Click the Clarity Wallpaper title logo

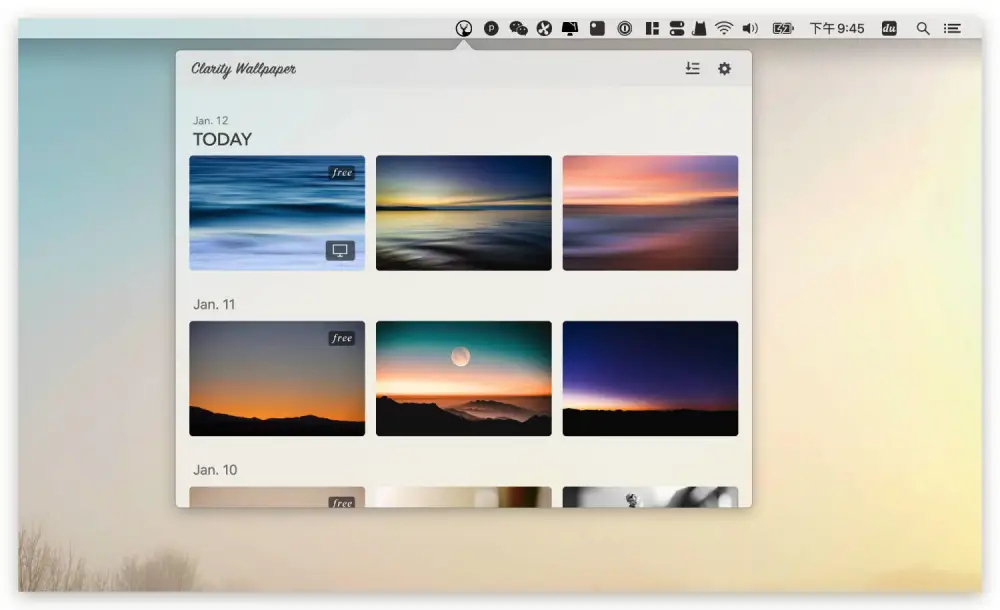(244, 69)
